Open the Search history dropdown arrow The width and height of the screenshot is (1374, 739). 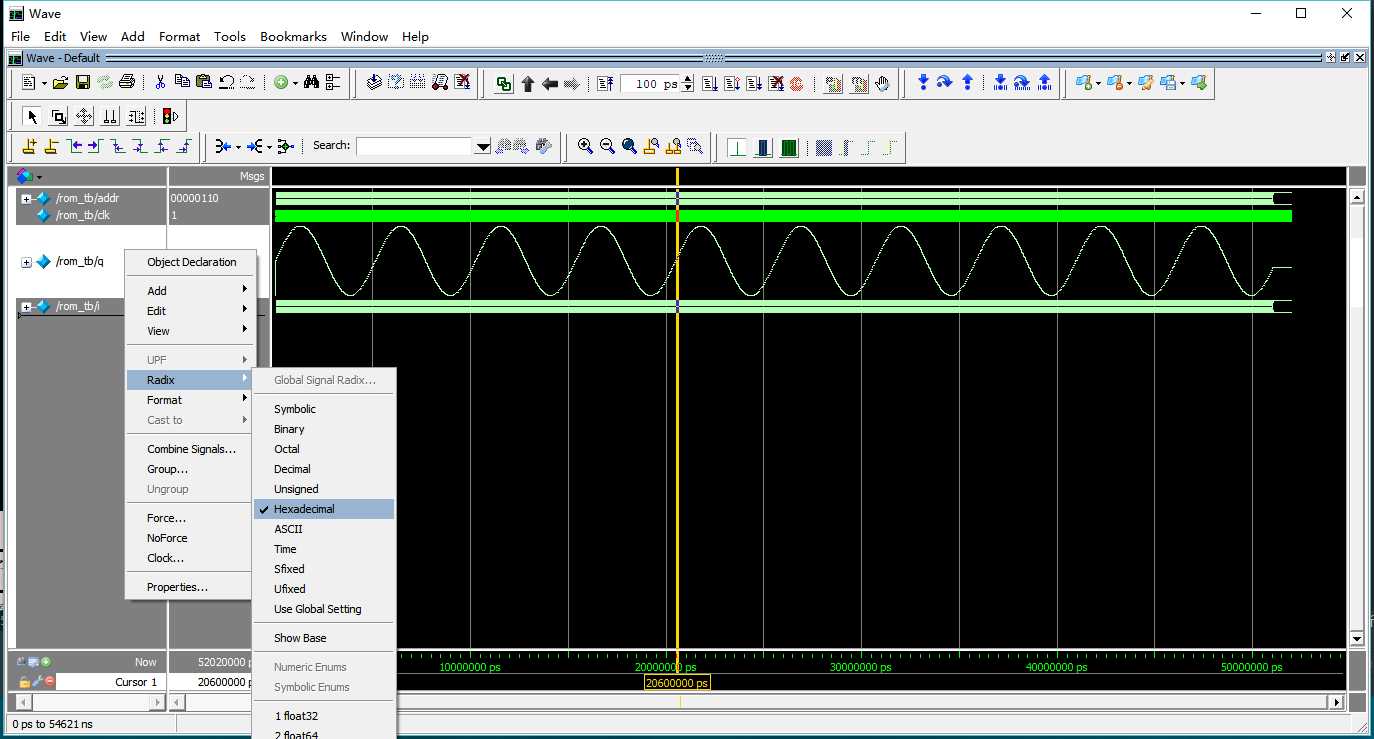coord(483,147)
